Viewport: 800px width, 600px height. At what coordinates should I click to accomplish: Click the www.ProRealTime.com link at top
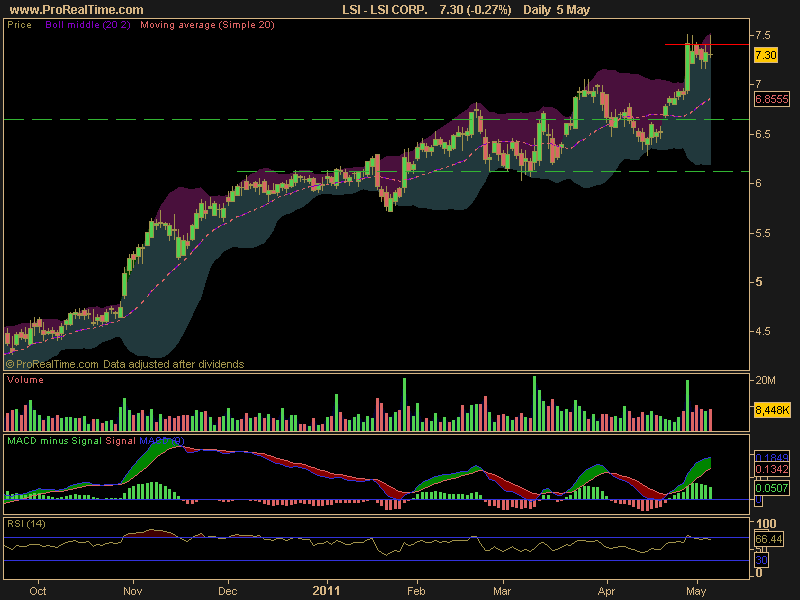pos(76,10)
